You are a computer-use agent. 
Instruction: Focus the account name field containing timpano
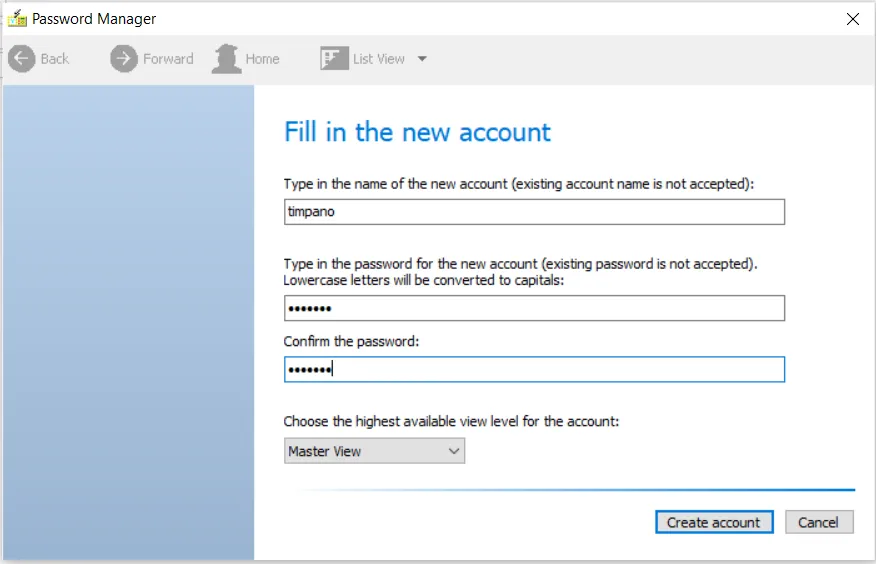click(x=534, y=212)
